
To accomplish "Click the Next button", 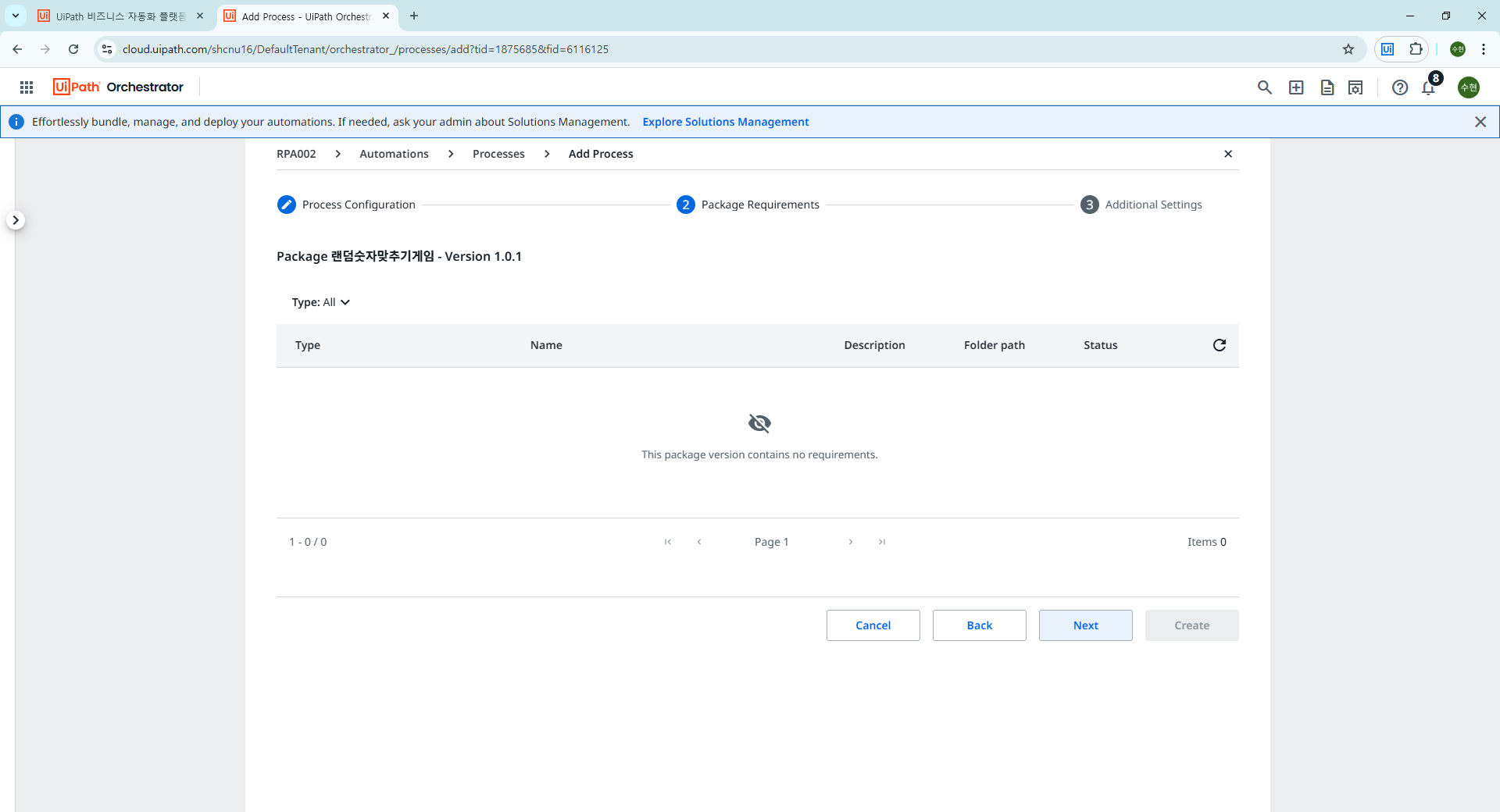I will [1086, 625].
